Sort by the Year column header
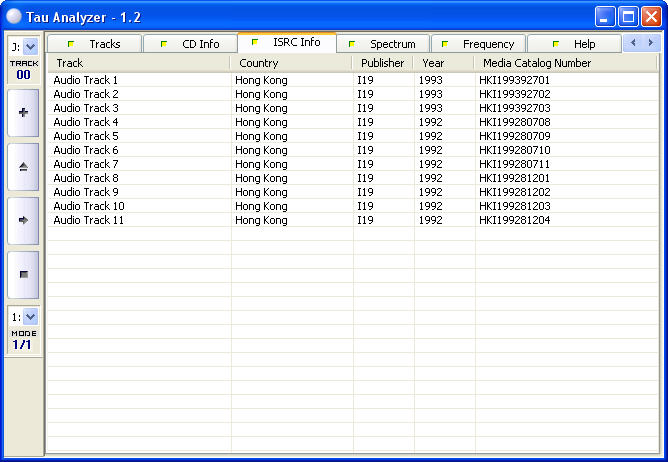This screenshot has width=668, height=462. [443, 63]
